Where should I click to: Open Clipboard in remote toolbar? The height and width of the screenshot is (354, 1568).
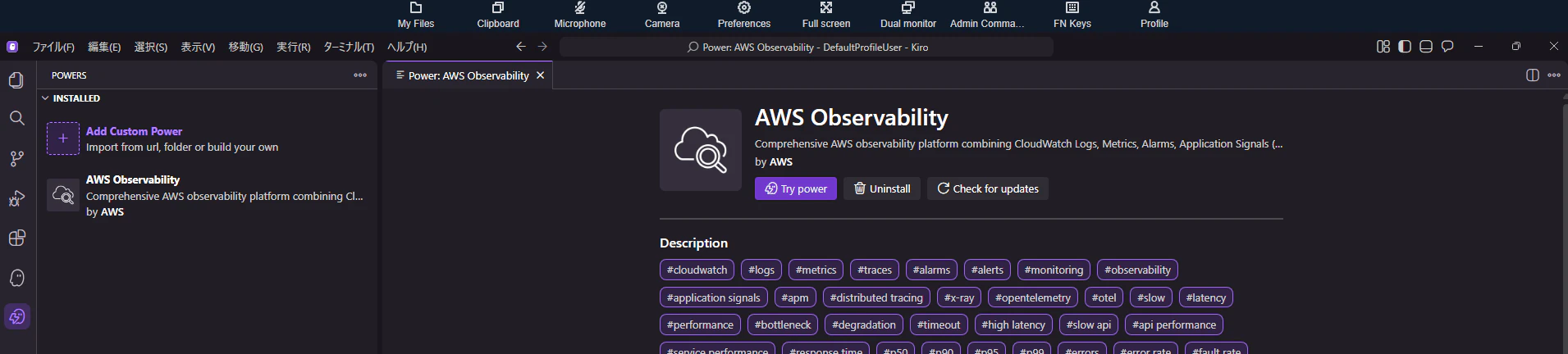pyautogui.click(x=498, y=15)
